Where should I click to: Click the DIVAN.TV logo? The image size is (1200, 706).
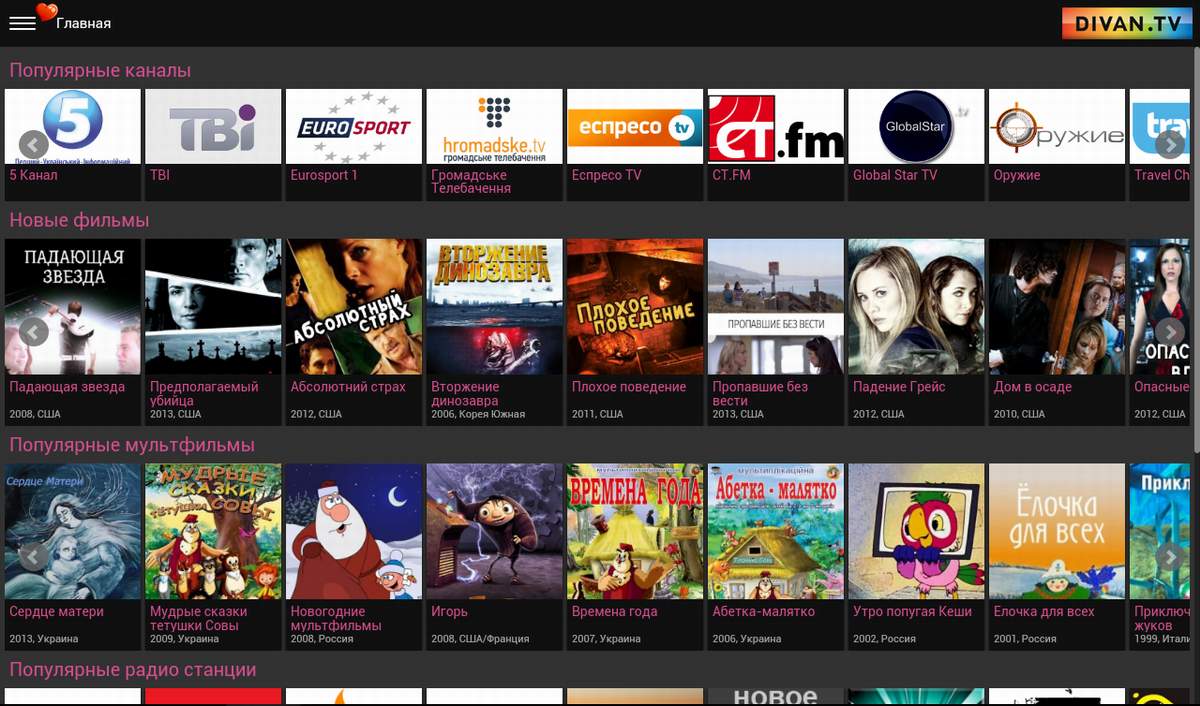pos(1121,23)
